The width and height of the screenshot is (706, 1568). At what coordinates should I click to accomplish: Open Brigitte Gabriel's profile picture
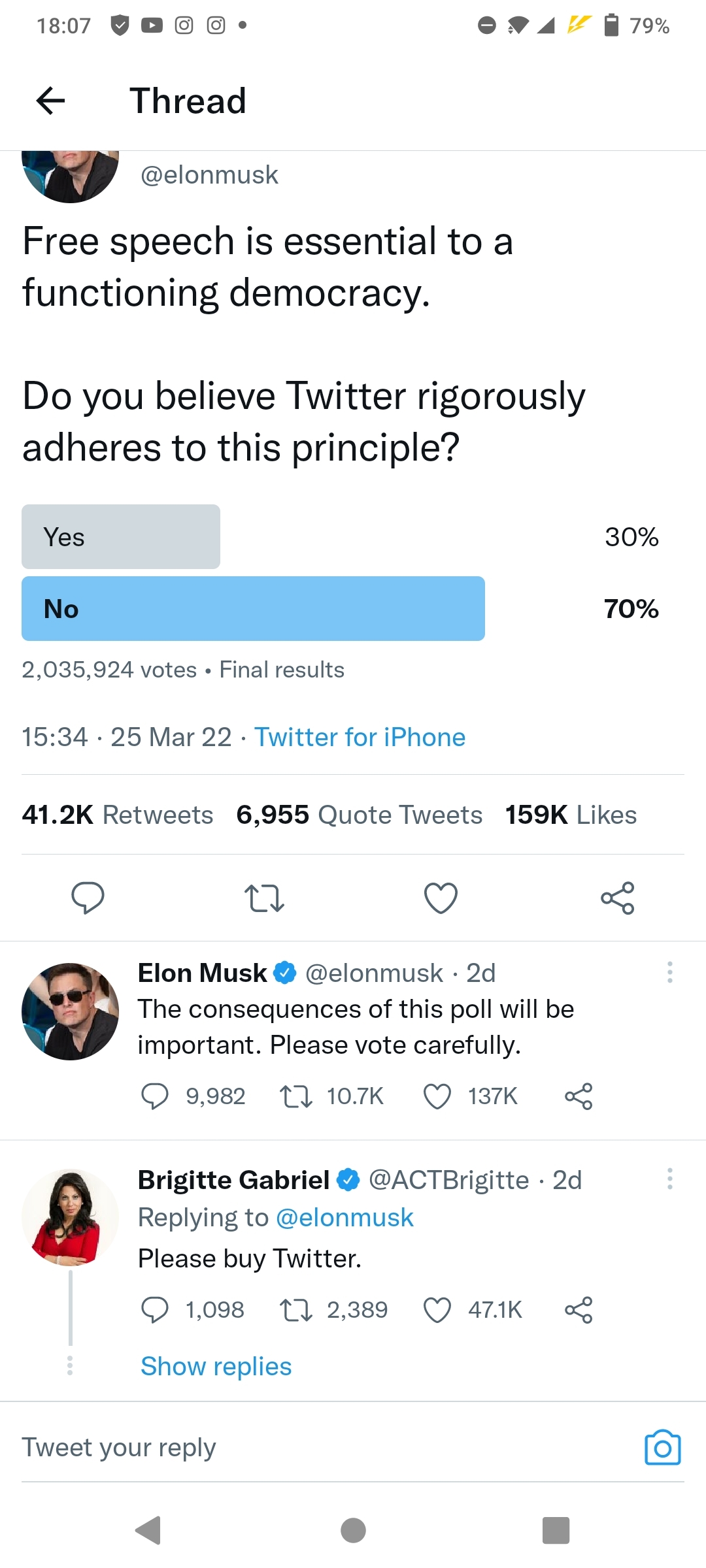click(x=70, y=1217)
